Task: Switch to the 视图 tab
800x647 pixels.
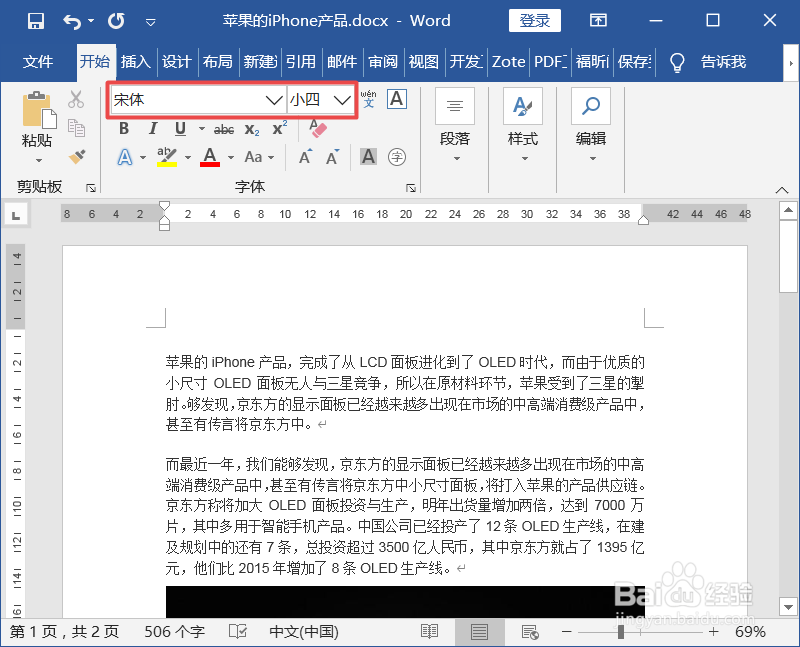Action: pyautogui.click(x=424, y=62)
